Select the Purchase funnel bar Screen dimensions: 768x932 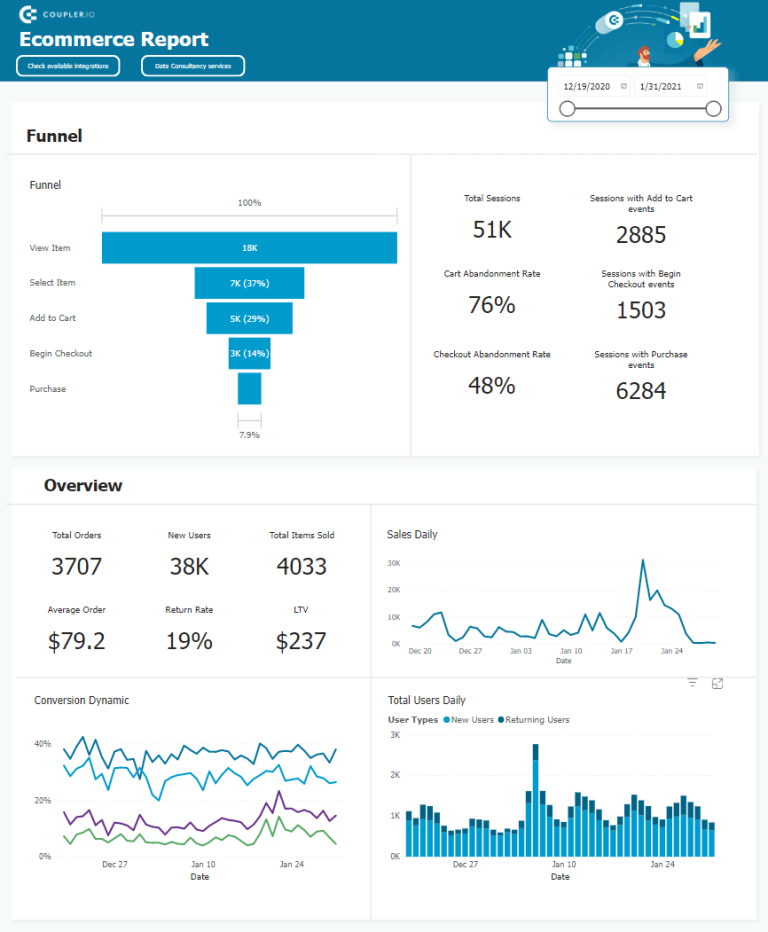[249, 388]
